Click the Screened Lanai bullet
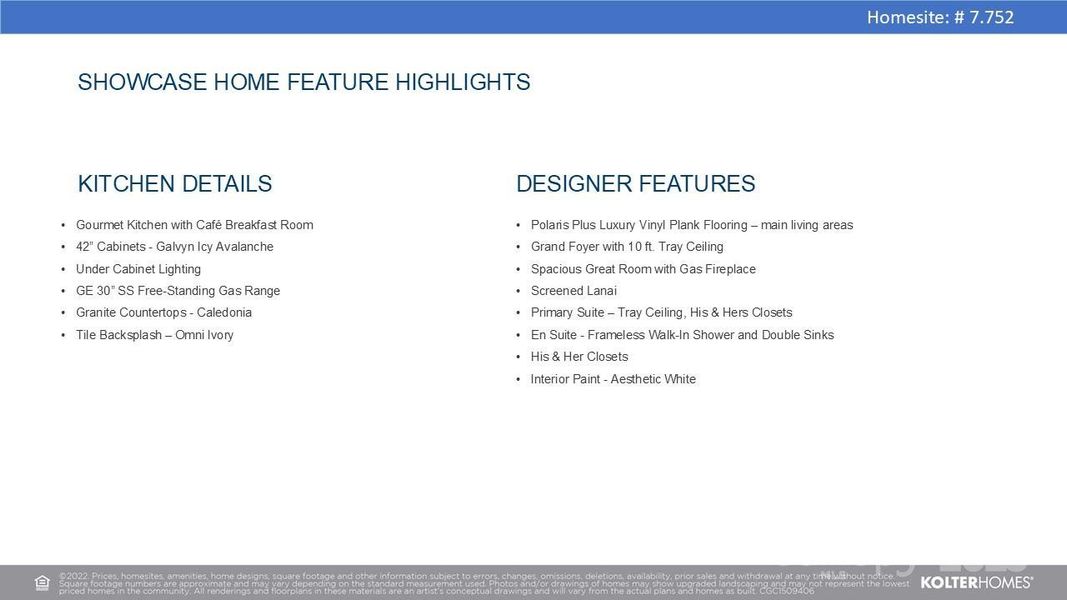Viewport: 1067px width, 600px height. point(573,291)
